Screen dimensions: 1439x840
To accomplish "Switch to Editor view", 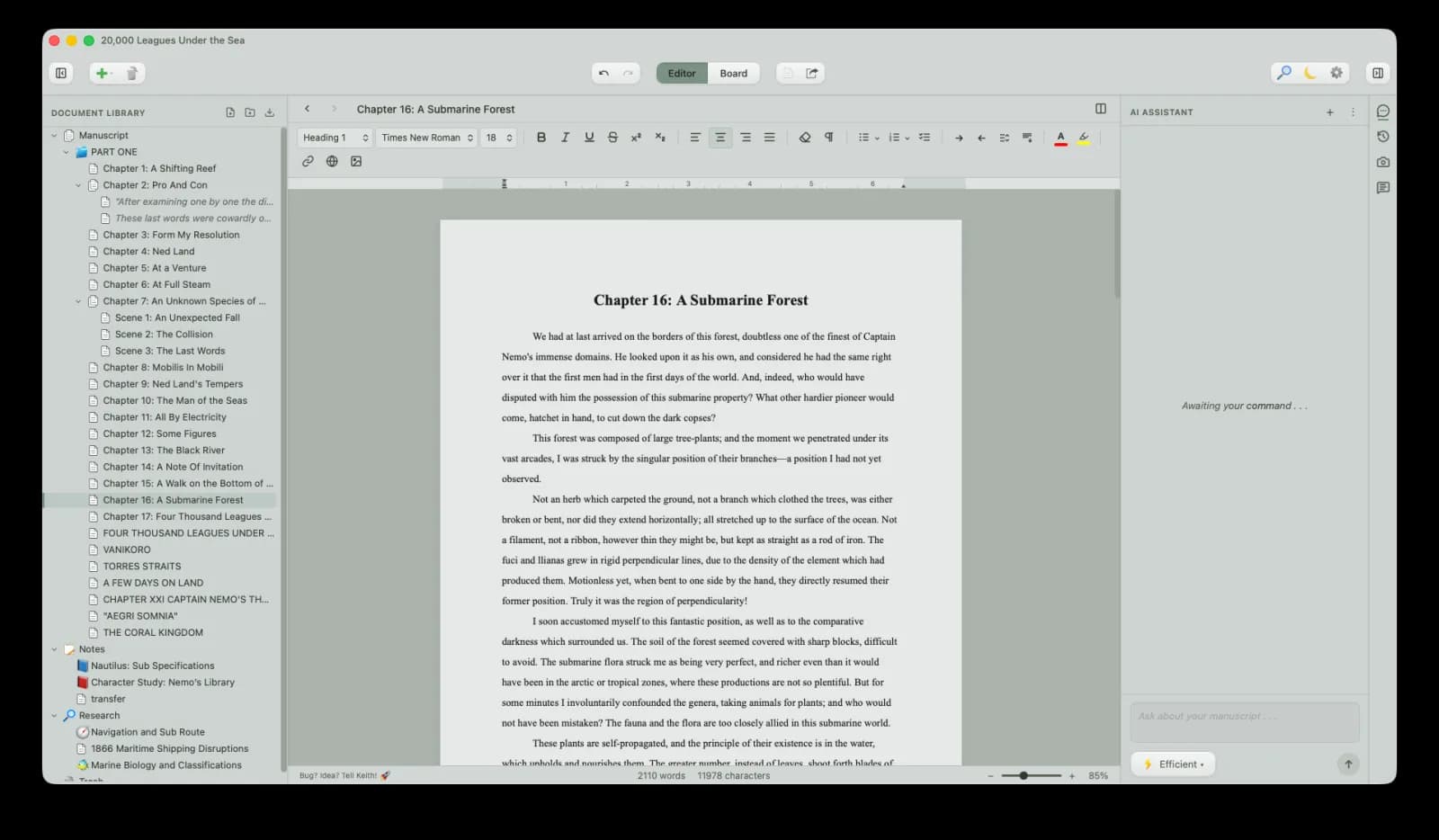I will click(682, 73).
